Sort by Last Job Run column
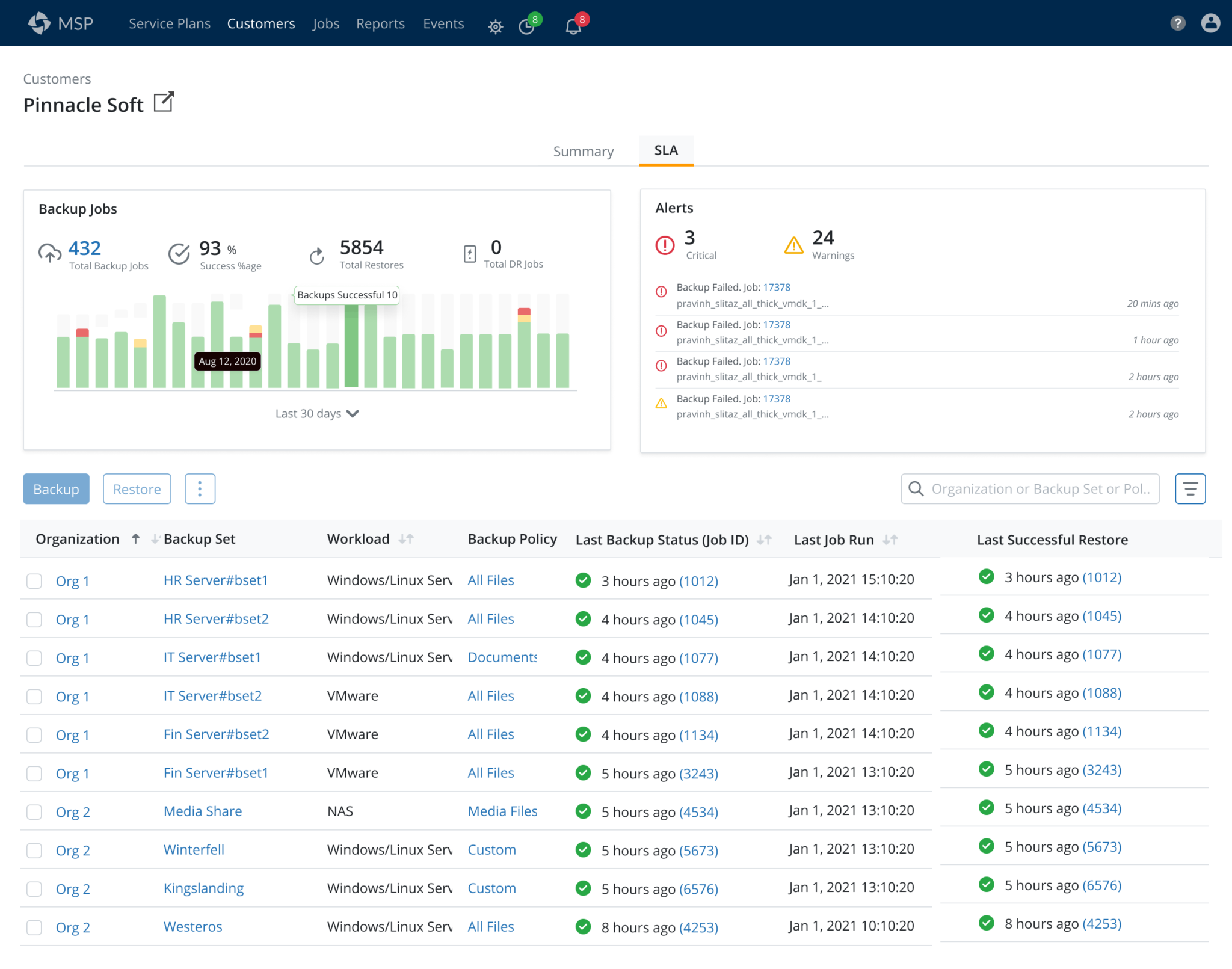This screenshot has height=969, width=1232. pos(890,540)
